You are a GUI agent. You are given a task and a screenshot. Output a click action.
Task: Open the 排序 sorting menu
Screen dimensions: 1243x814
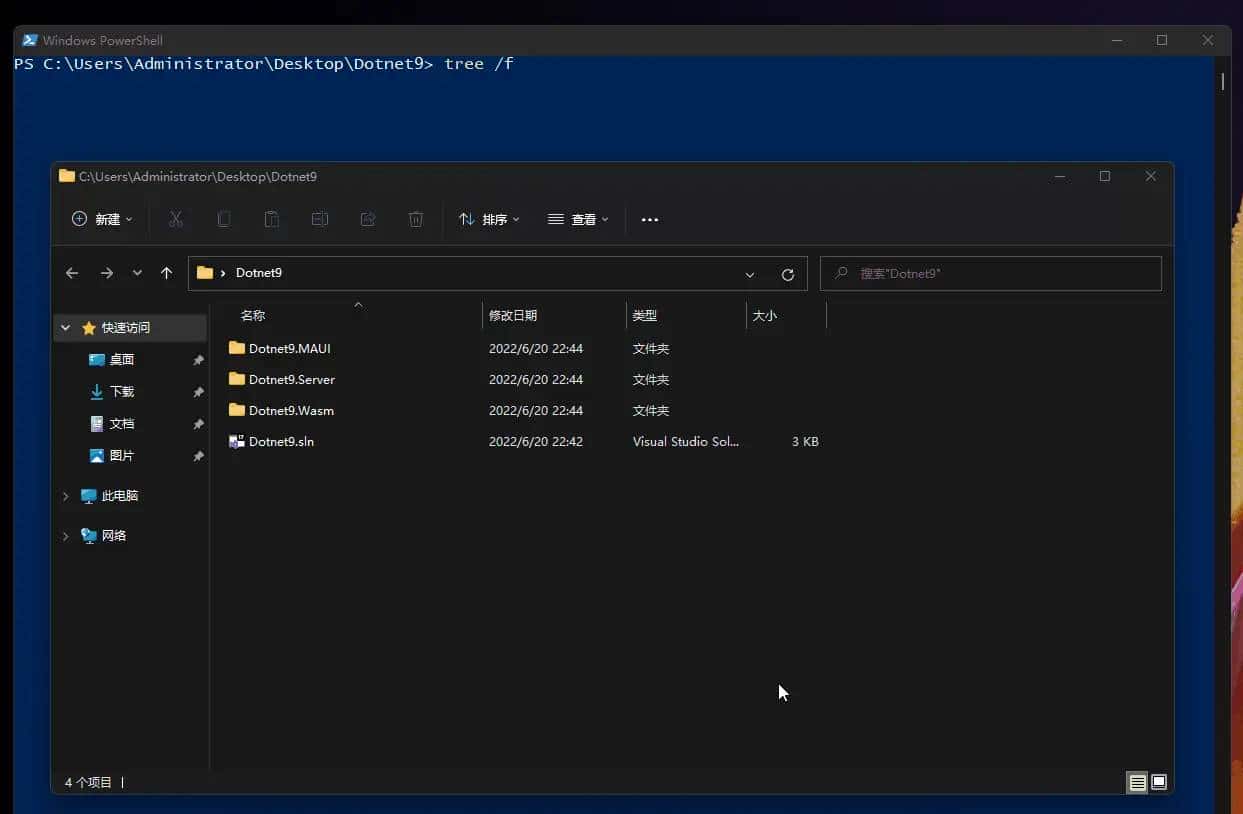pyautogui.click(x=489, y=219)
